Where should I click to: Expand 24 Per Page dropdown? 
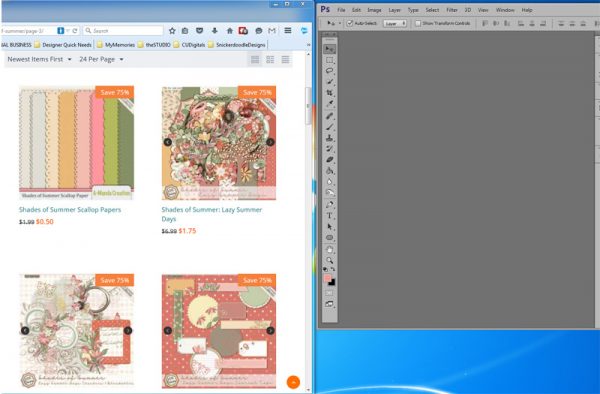click(x=101, y=59)
